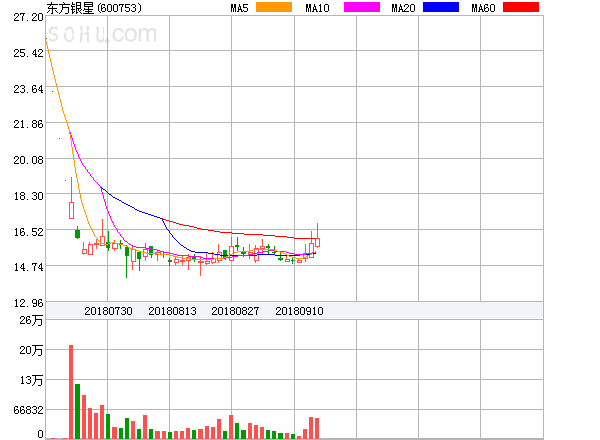The width and height of the screenshot is (600, 440).
Task: Click the 18.30 price axis label
Action: [x=28, y=196]
